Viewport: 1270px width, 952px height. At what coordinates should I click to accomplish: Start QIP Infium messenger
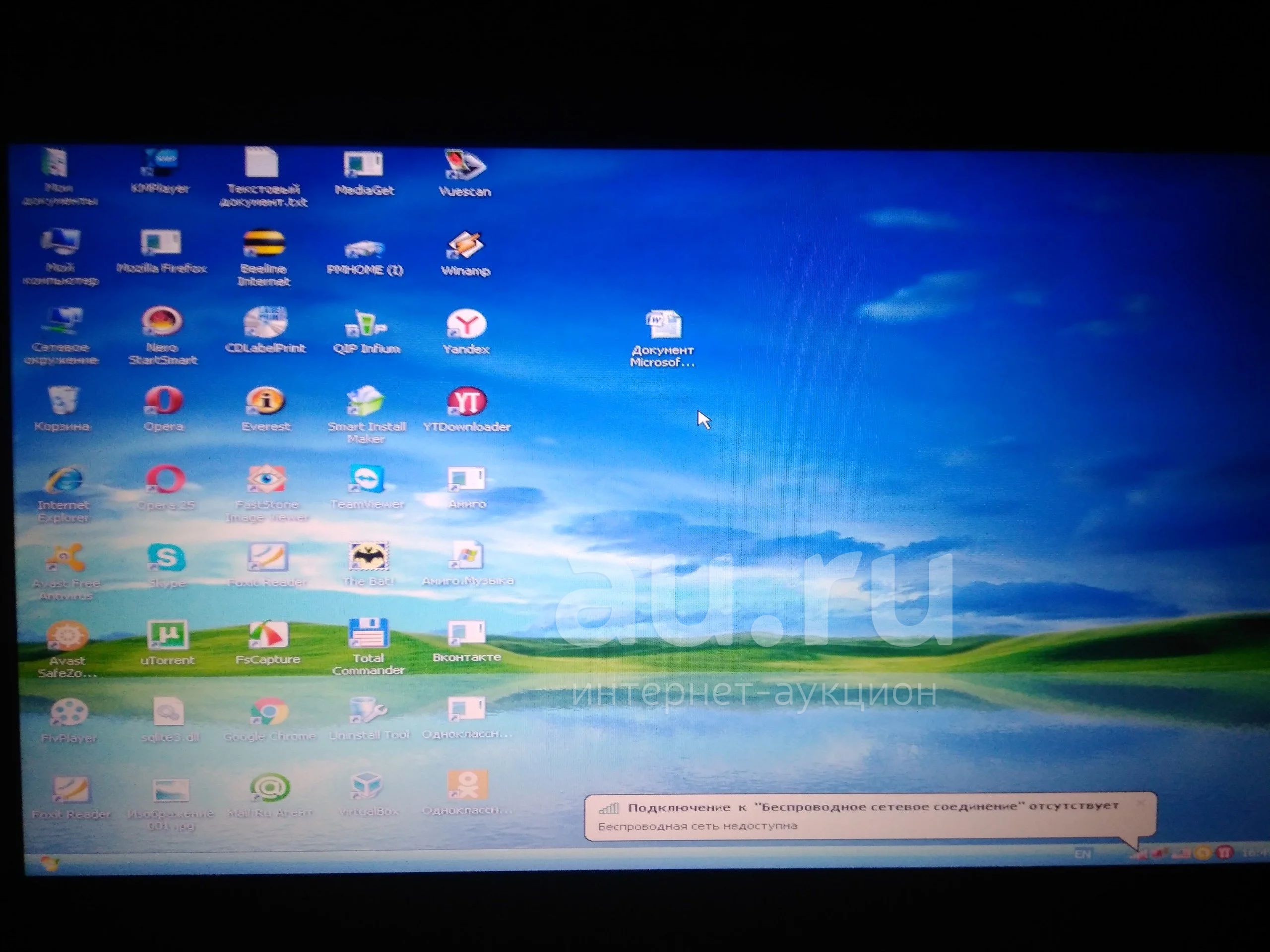[x=366, y=332]
